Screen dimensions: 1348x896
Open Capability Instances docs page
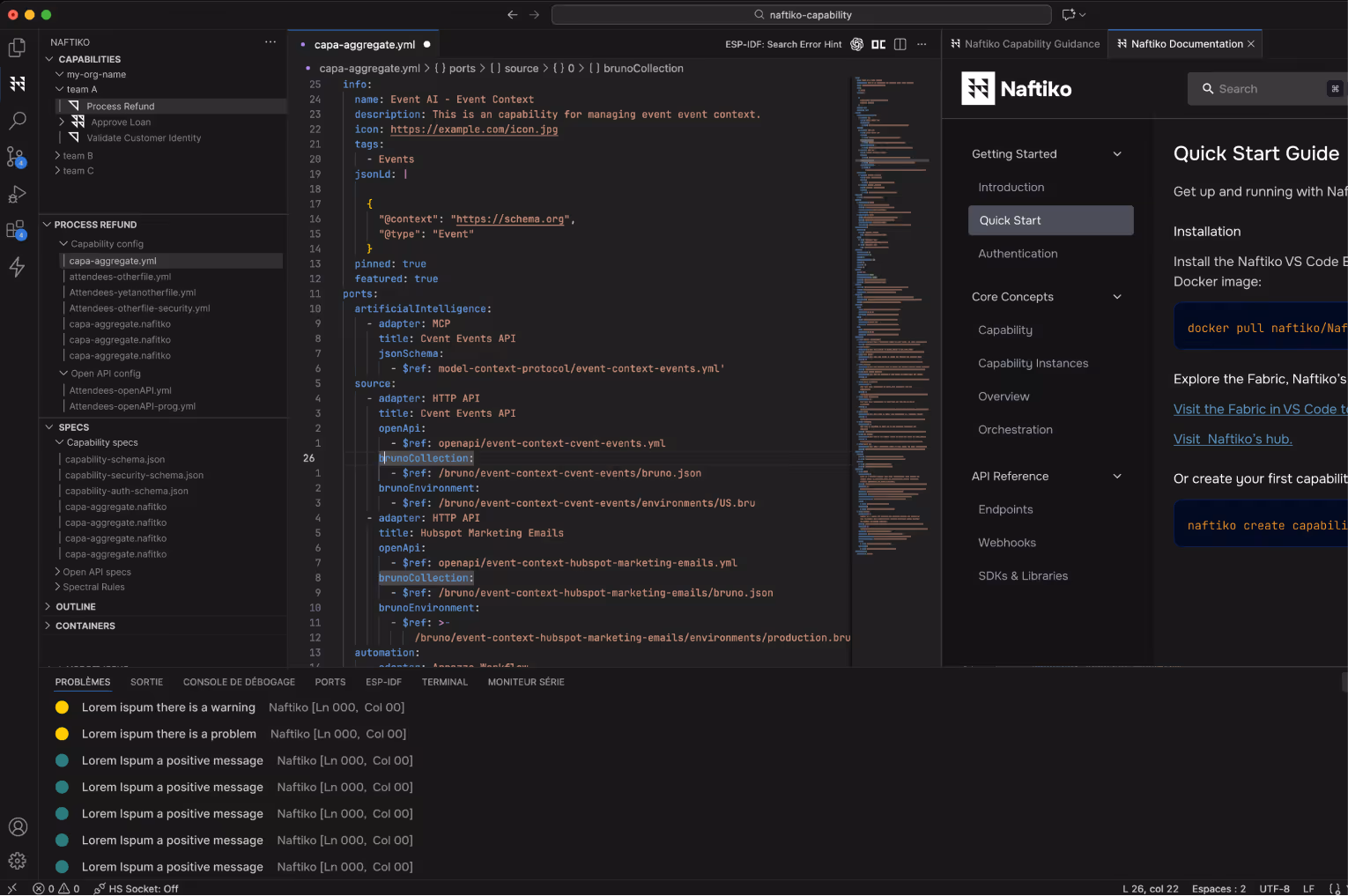[1033, 363]
